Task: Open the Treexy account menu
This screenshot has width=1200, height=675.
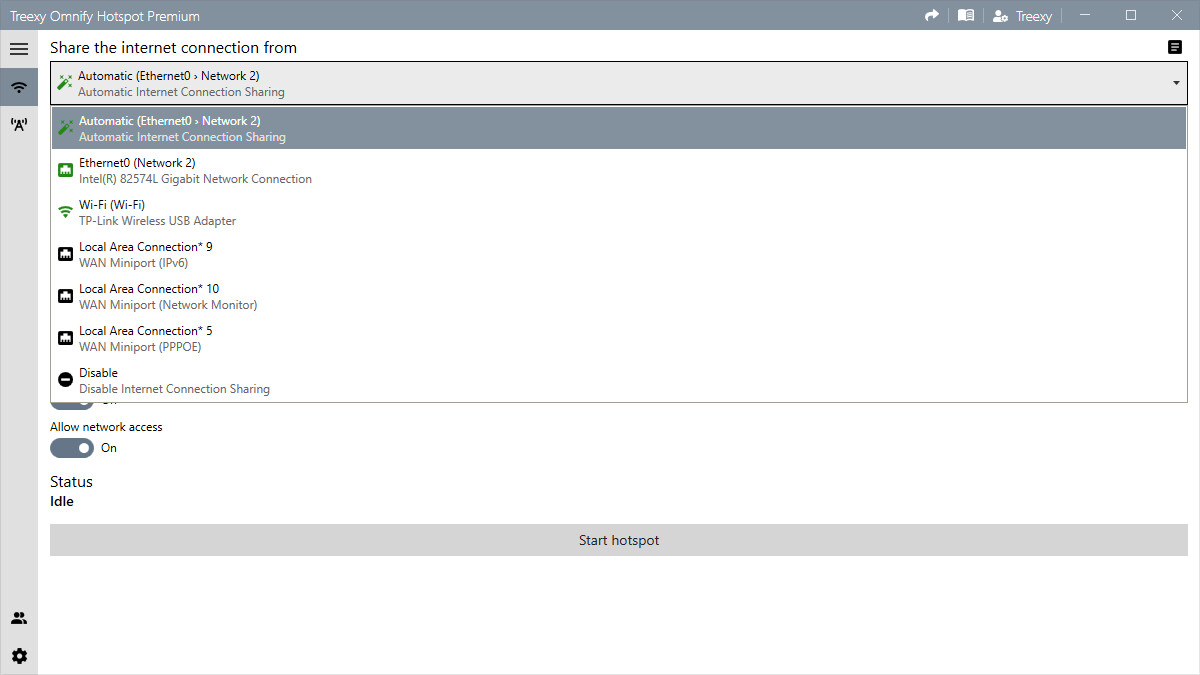Action: 1022,15
